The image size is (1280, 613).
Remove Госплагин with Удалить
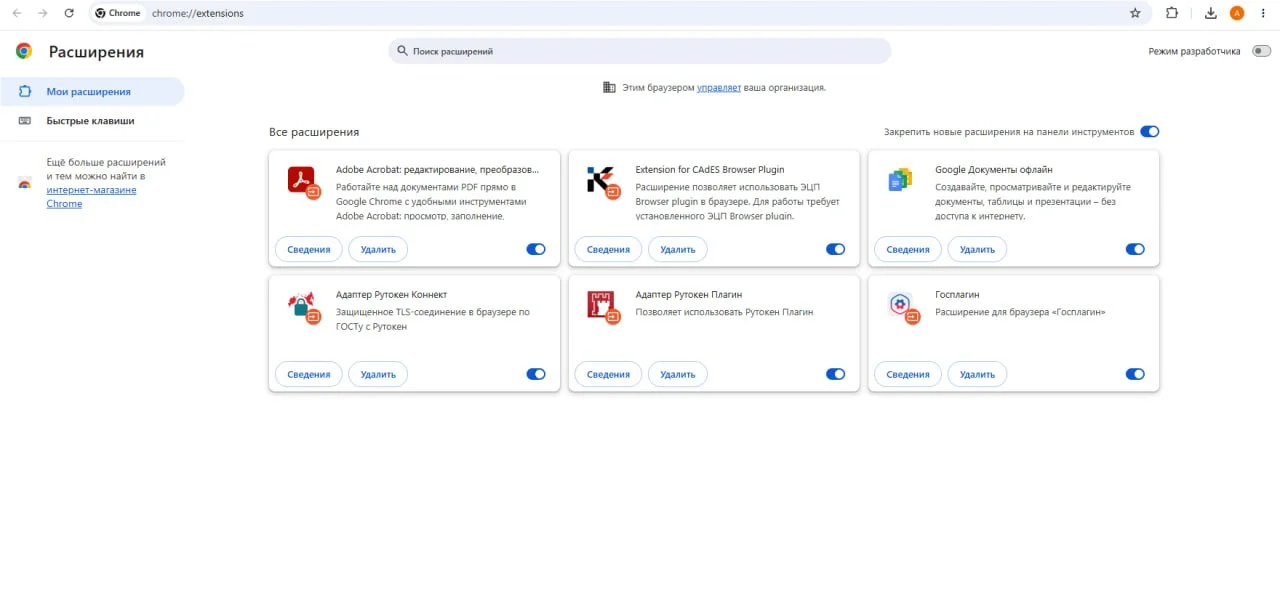pyautogui.click(x=977, y=374)
